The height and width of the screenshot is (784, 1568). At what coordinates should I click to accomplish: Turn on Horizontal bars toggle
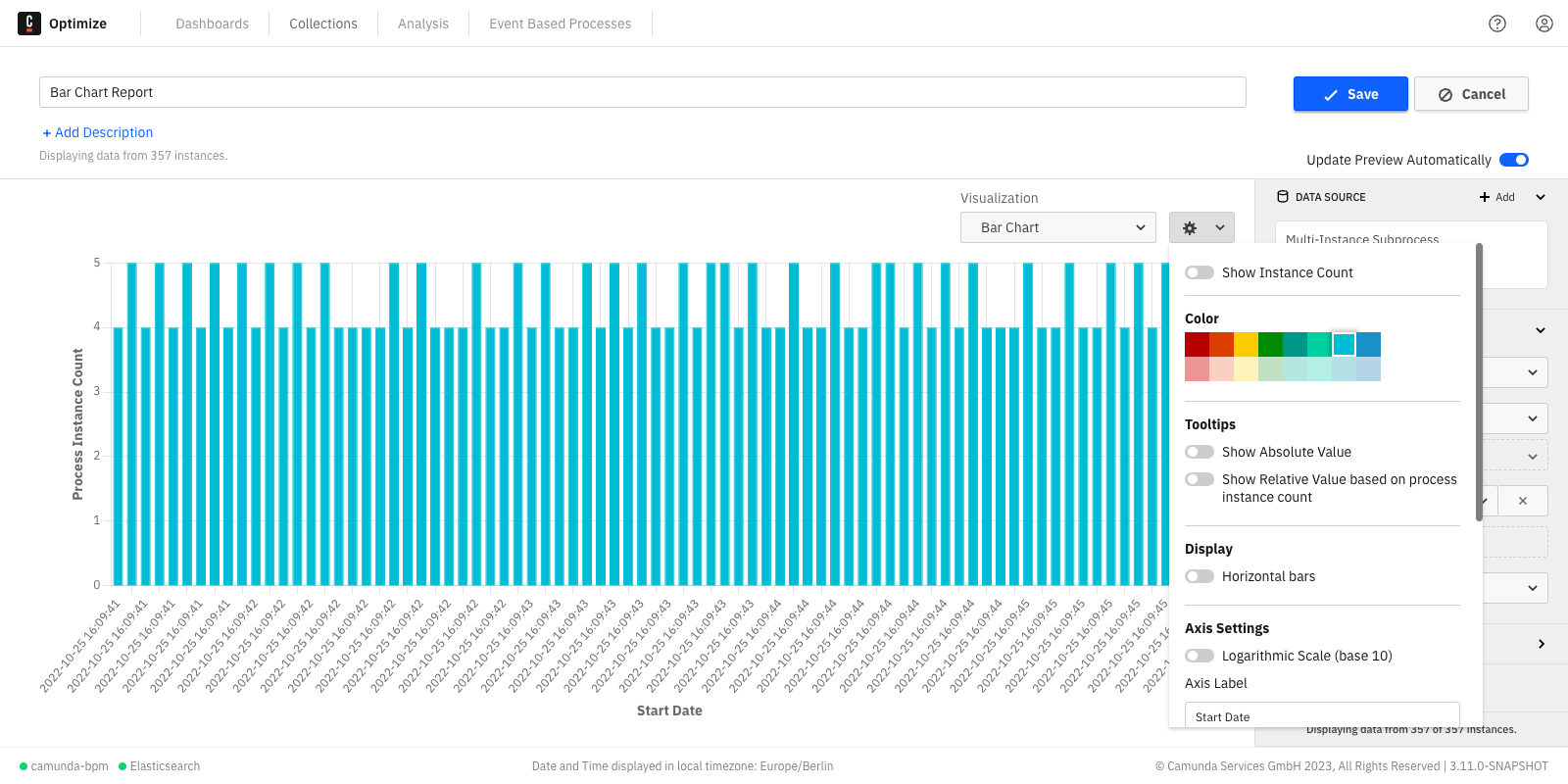1200,576
